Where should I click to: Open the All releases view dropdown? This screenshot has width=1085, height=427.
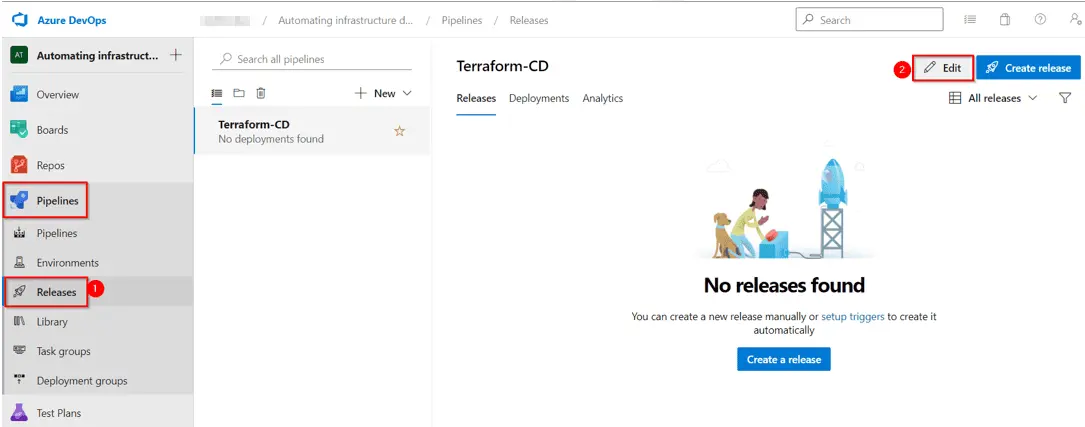click(993, 98)
